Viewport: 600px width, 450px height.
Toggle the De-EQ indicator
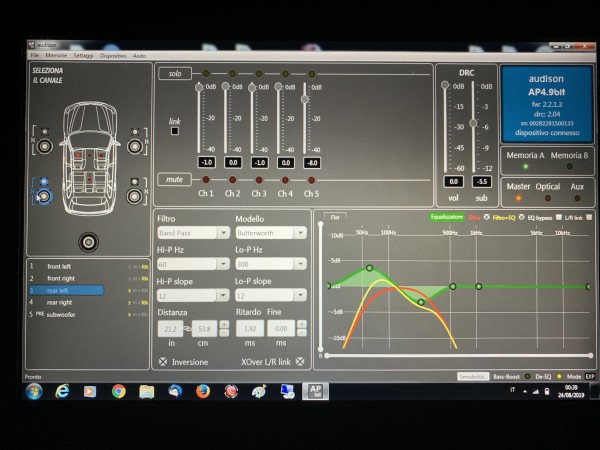click(x=559, y=377)
